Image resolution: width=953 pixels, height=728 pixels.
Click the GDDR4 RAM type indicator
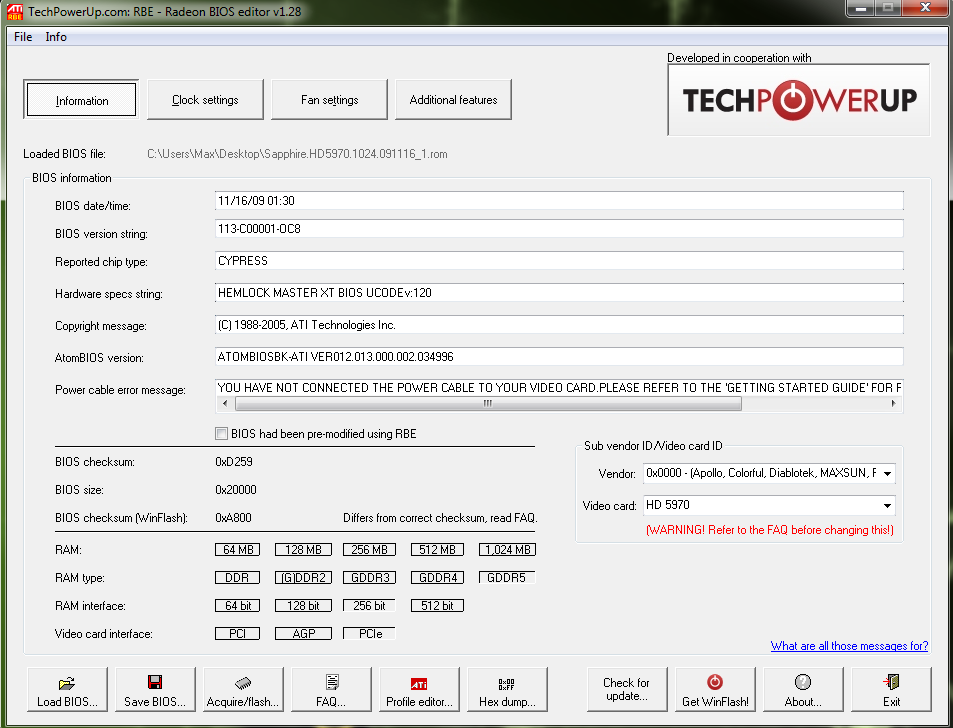[438, 577]
